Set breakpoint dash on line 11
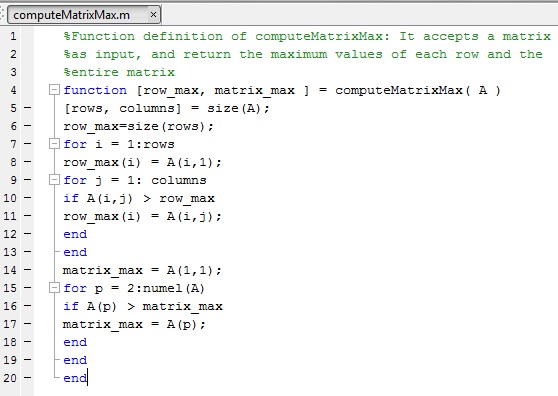This screenshot has height=396, width=558. 27,216
